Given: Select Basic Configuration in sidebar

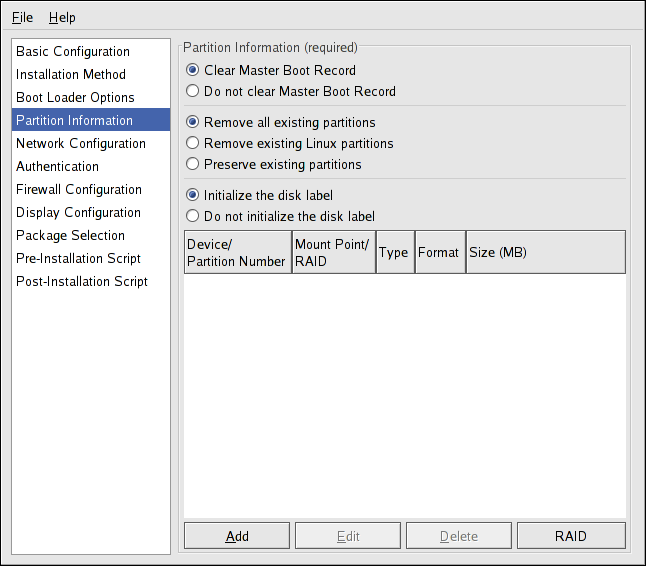Looking at the screenshot, I should pos(73,51).
